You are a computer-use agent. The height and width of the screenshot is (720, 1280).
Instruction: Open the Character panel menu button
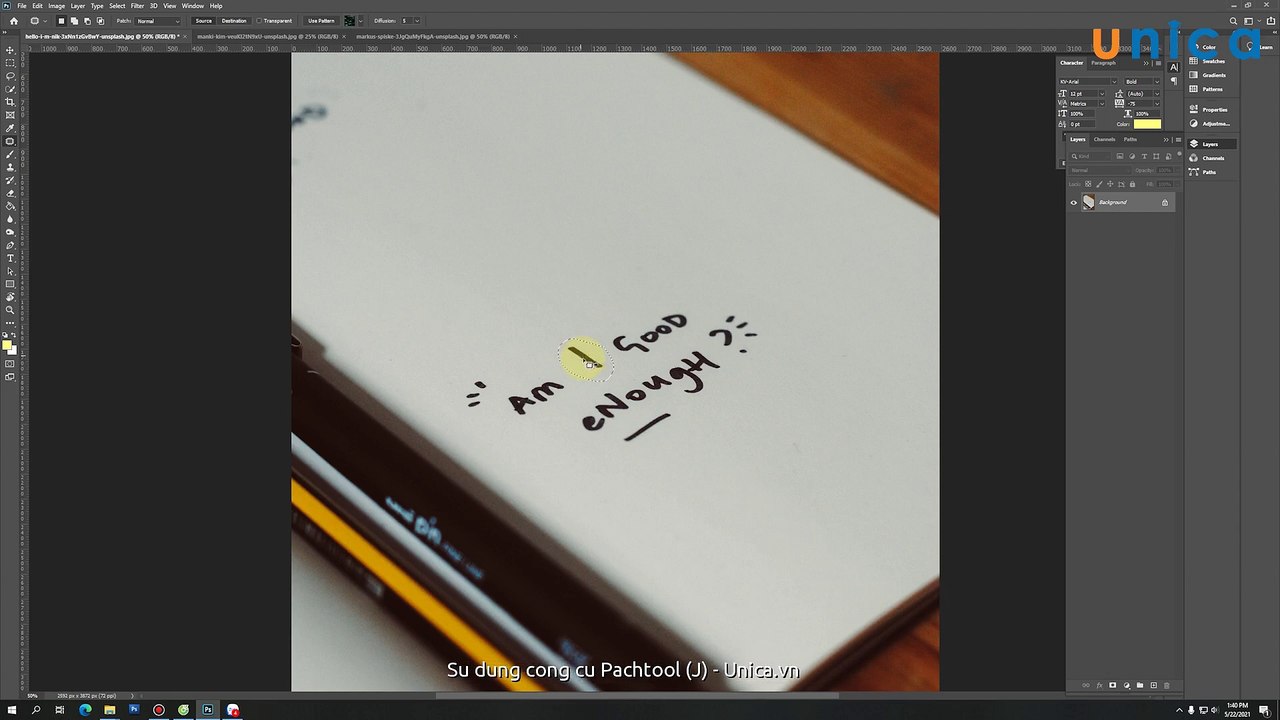(x=1158, y=63)
